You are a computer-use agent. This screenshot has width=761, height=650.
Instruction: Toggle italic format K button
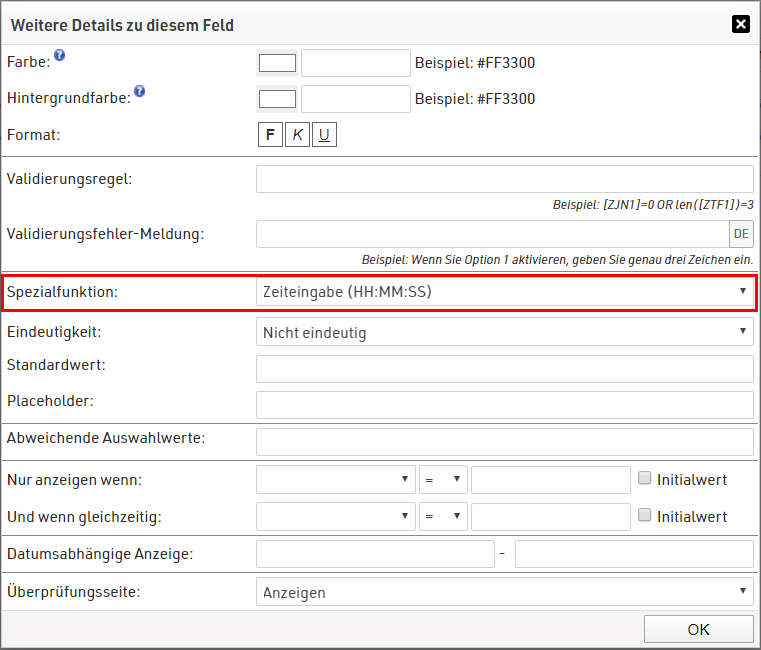tap(297, 135)
